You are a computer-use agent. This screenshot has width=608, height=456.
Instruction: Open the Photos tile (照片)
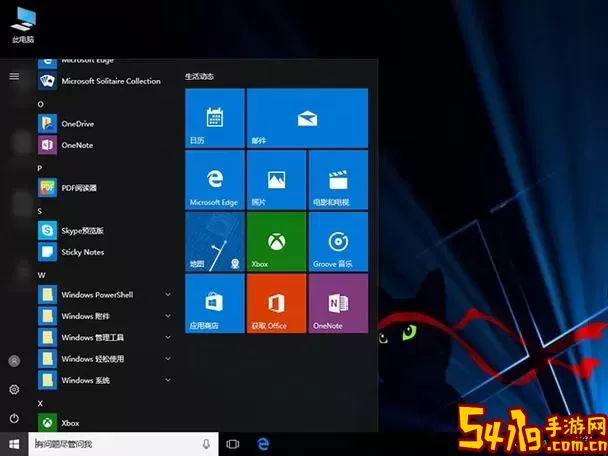(276, 180)
